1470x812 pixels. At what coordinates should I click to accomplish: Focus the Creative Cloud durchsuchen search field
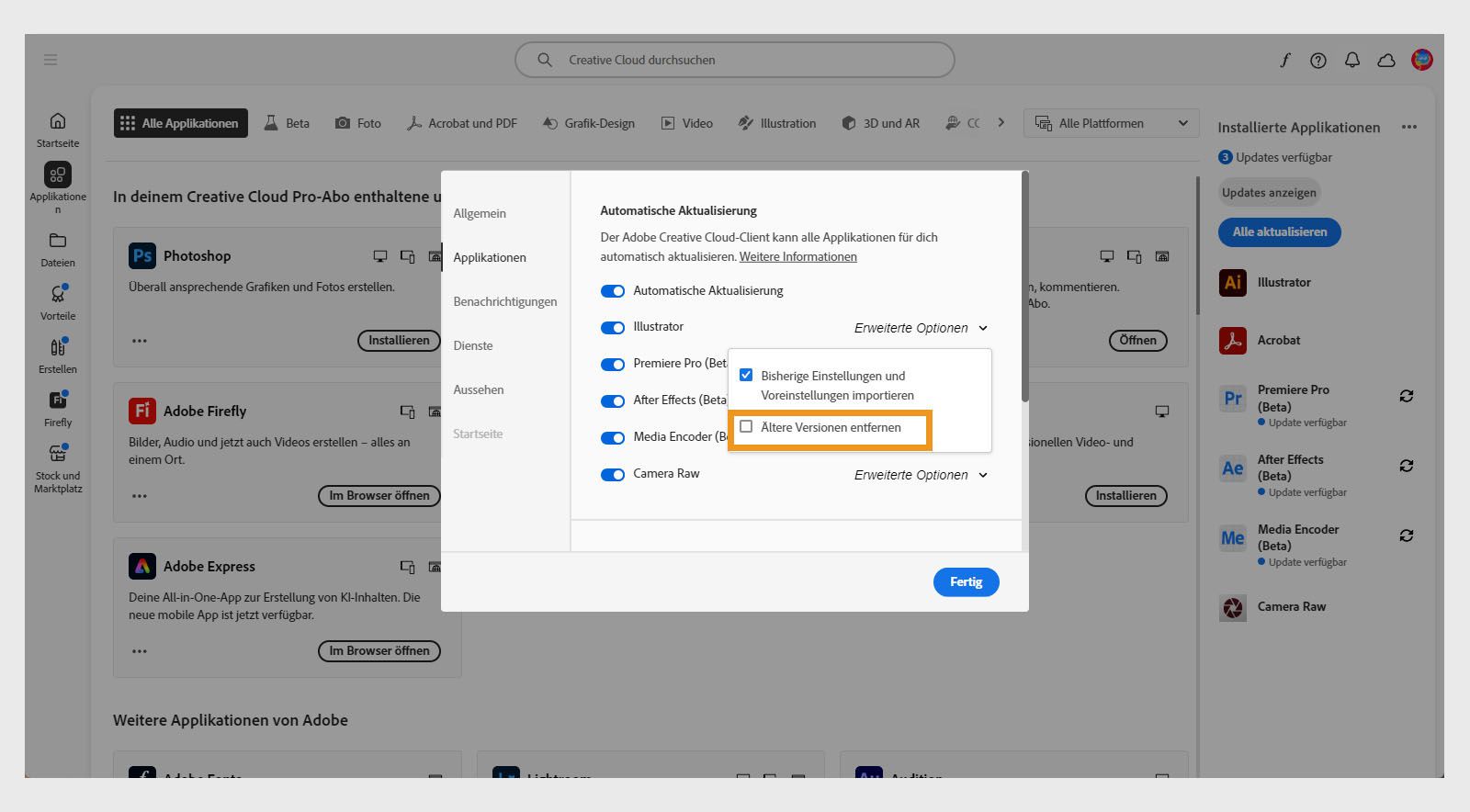735,60
